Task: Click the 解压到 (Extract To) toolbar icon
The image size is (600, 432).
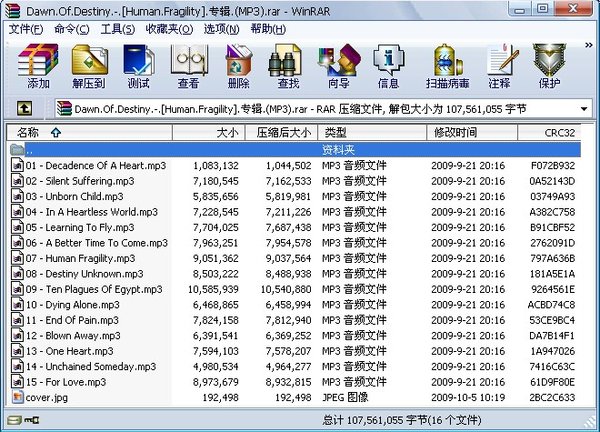Action: [x=89, y=60]
